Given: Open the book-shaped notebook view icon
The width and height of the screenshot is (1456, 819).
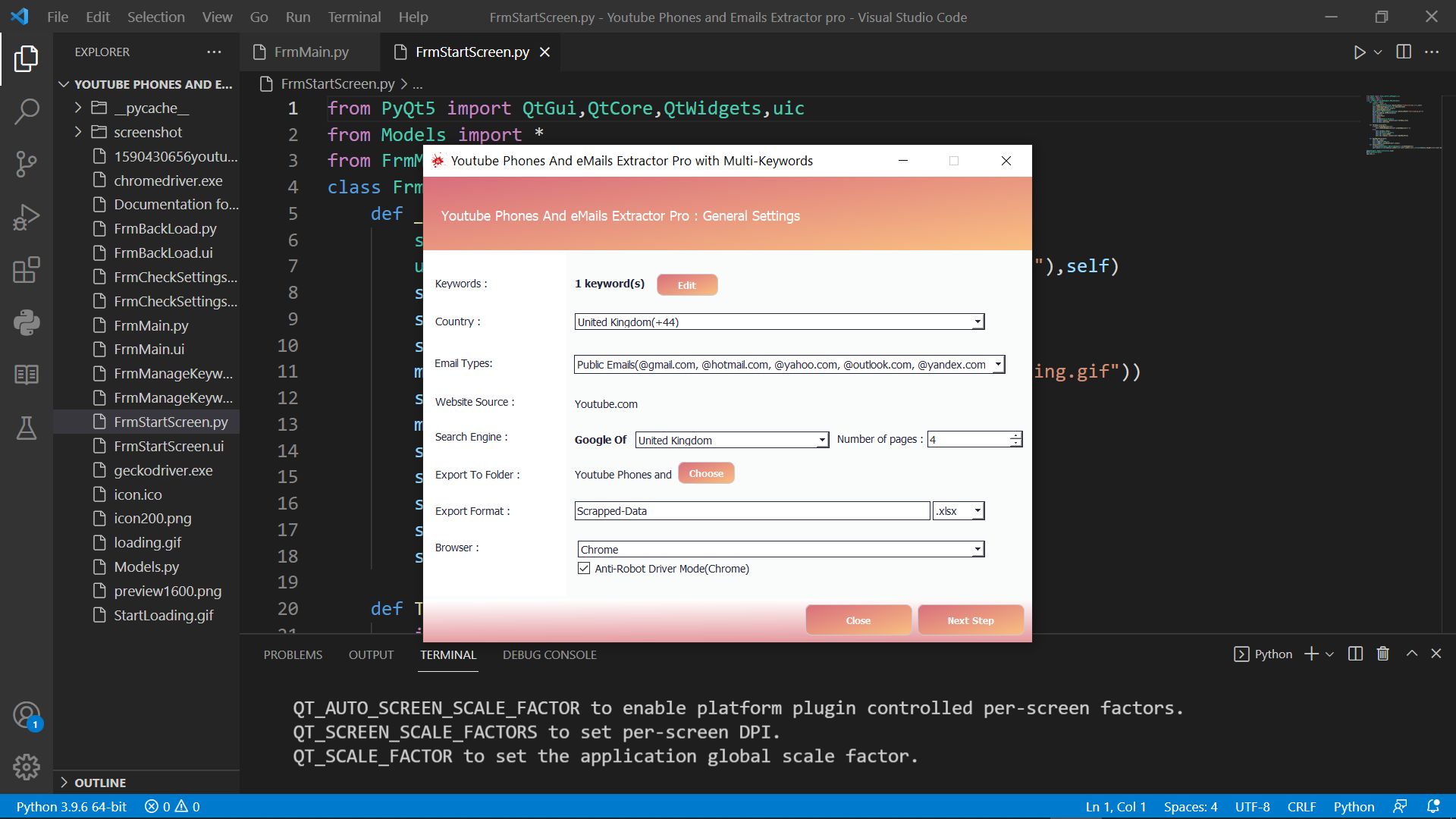Looking at the screenshot, I should click(27, 375).
